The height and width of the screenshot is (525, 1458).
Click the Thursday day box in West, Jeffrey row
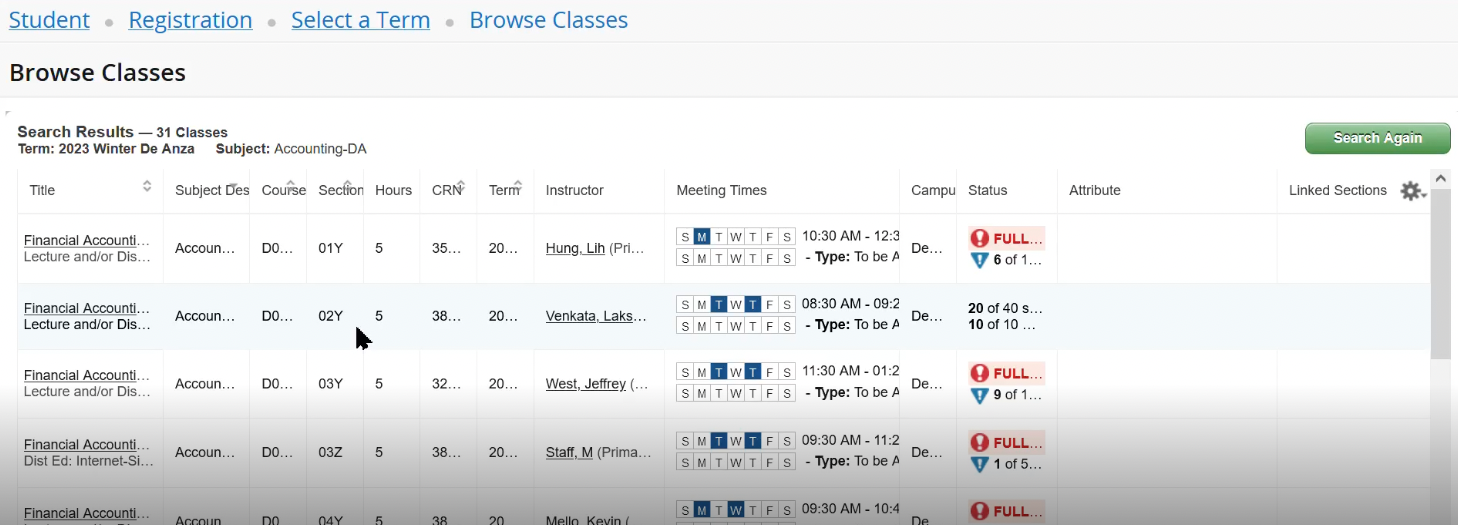point(752,372)
